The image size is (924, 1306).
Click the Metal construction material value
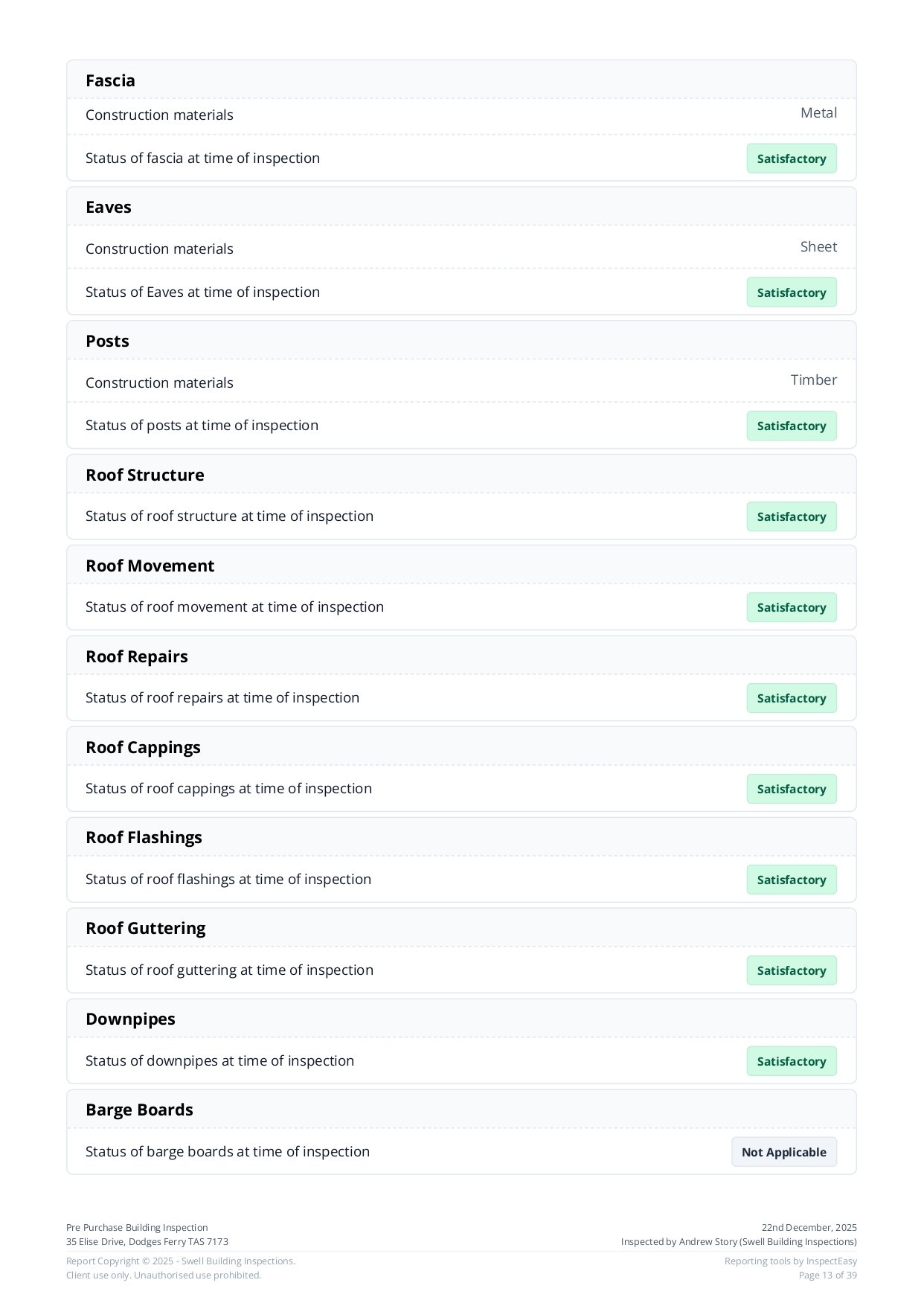(818, 113)
